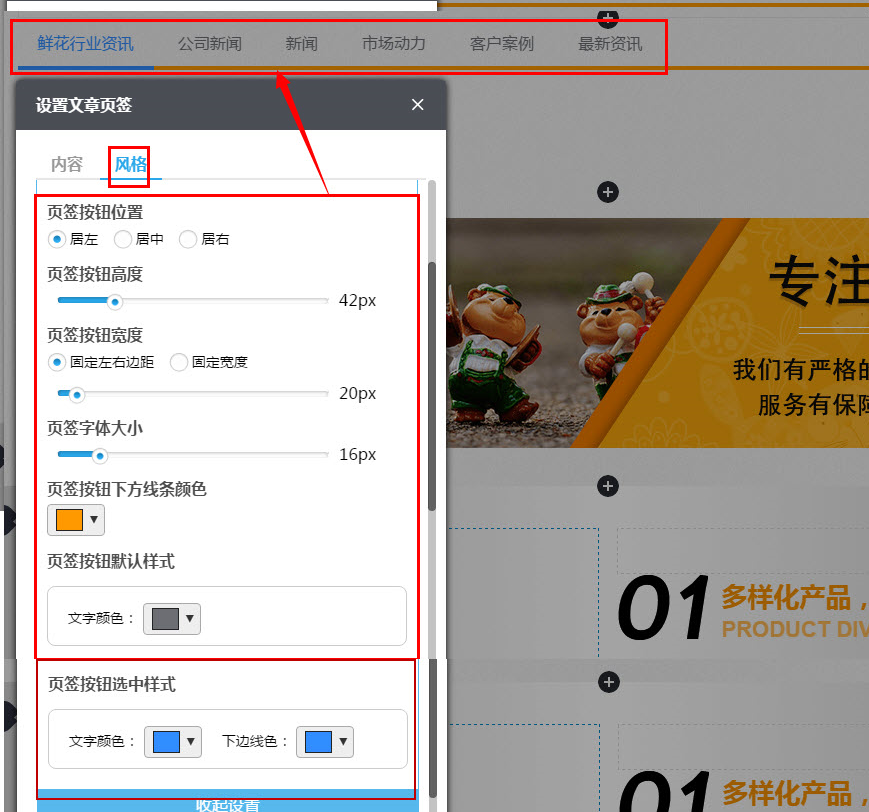Select the 居右 tab position radio button
869x812 pixels.
(x=188, y=239)
